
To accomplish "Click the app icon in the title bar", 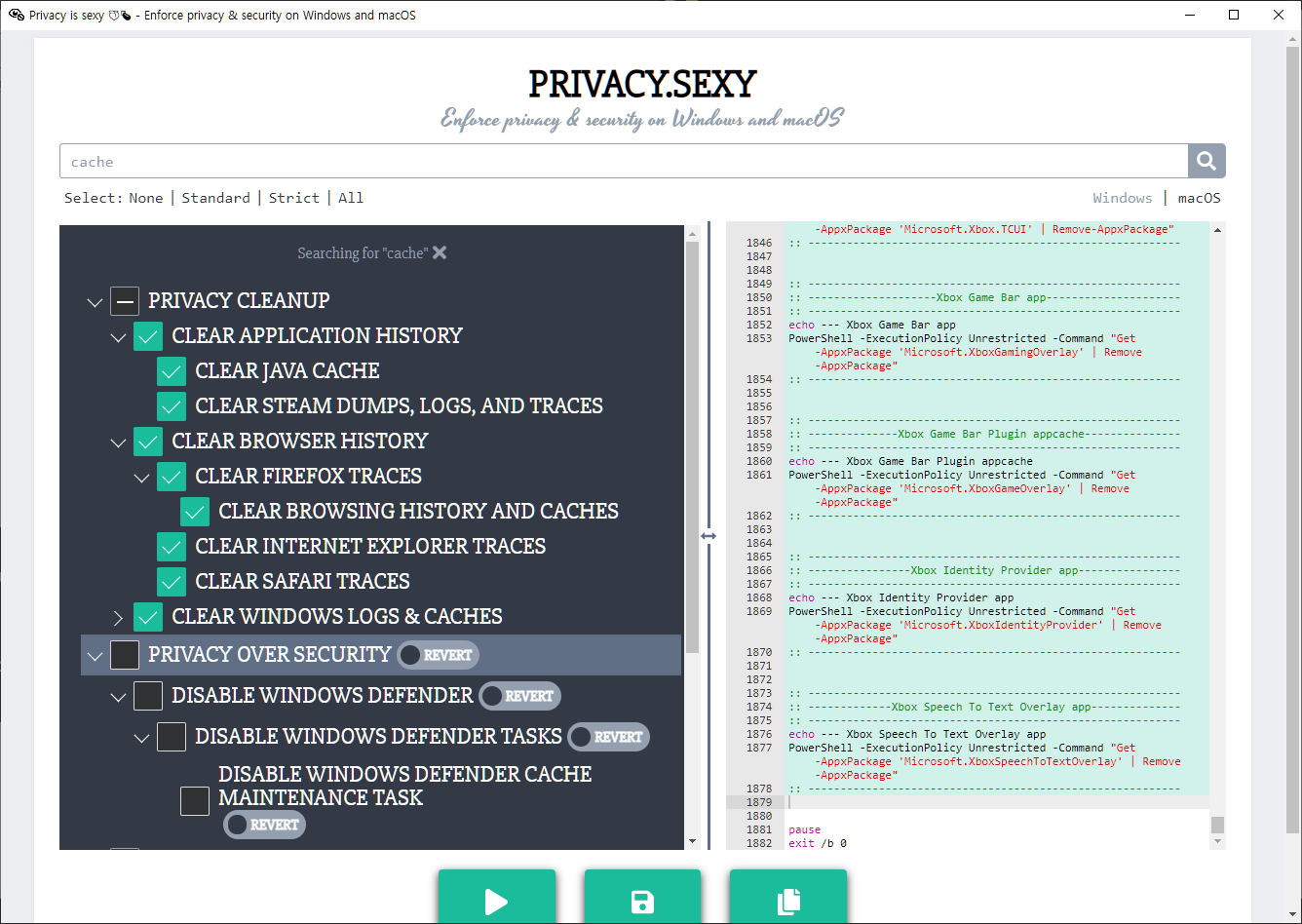I will [x=17, y=15].
